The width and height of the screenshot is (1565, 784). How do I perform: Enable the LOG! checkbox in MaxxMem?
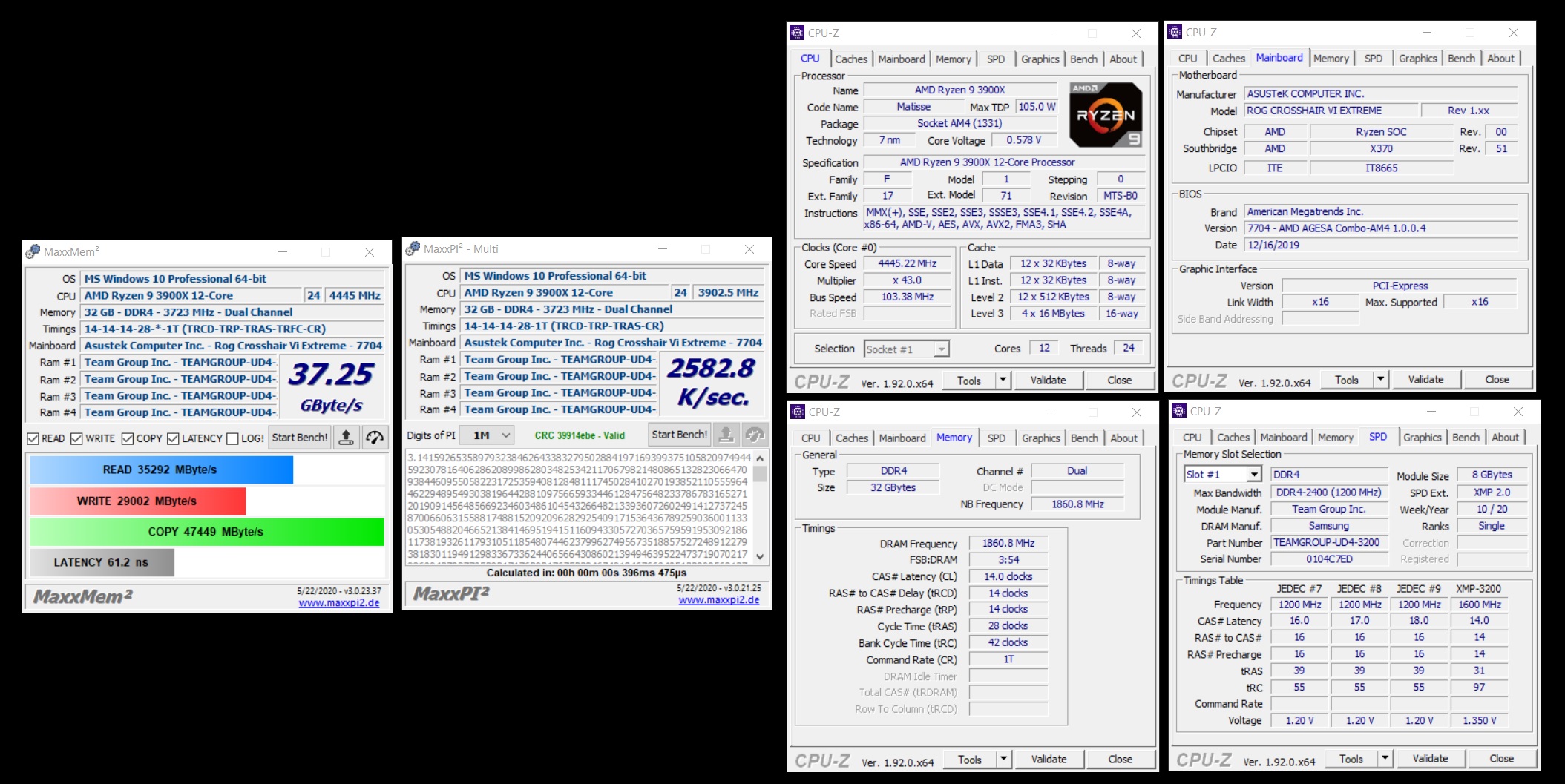coord(232,438)
